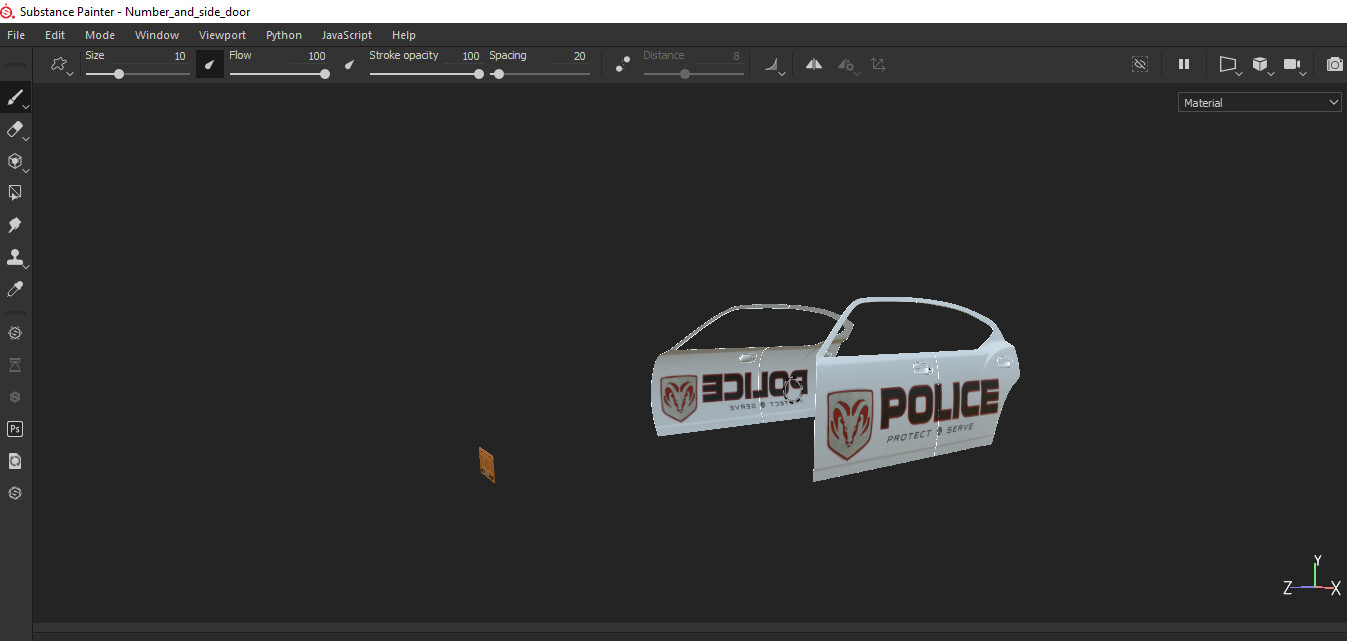
Task: Select the Eraser tool
Action: point(15,129)
